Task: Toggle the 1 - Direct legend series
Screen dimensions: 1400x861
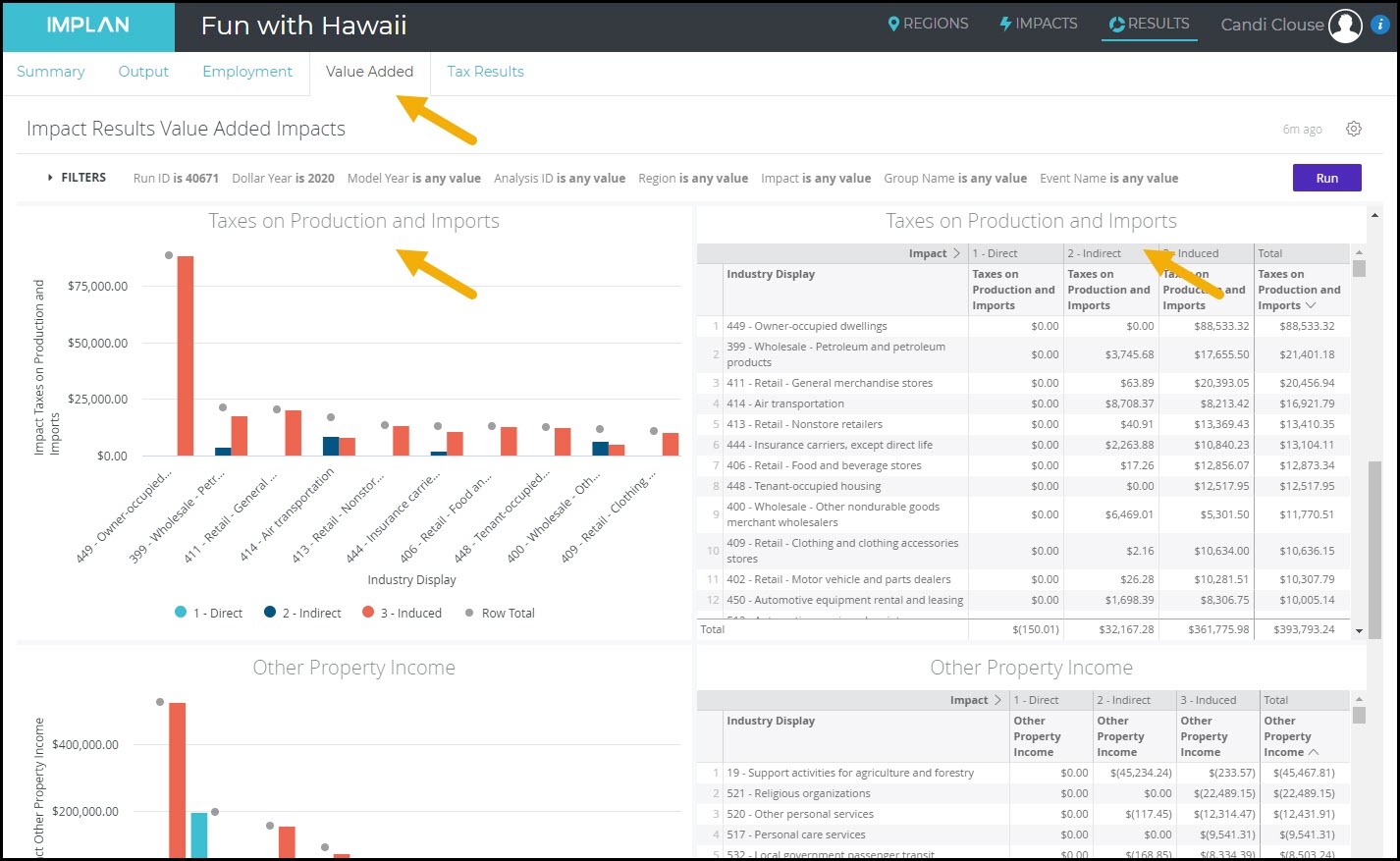Action: (181, 613)
